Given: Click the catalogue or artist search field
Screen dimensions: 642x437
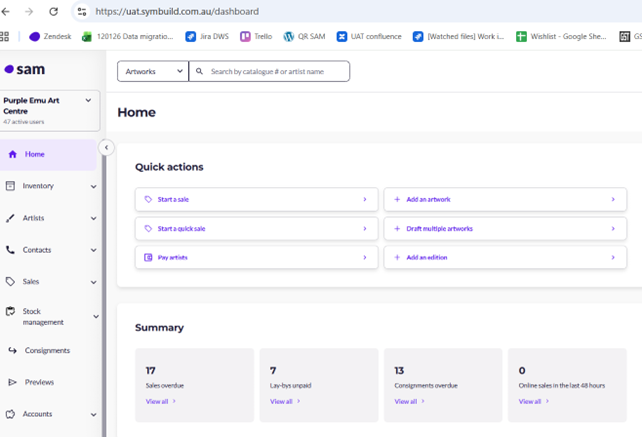Looking at the screenshot, I should pos(275,72).
